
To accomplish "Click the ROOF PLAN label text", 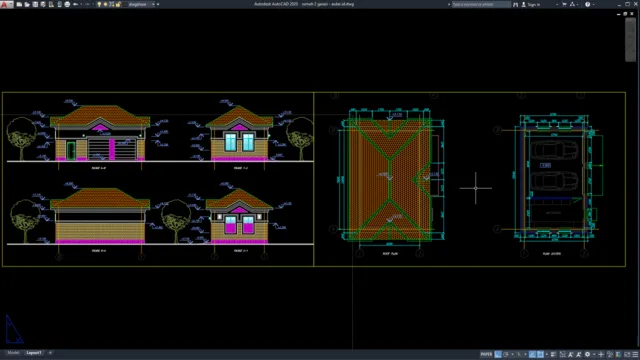I will tap(390, 253).
